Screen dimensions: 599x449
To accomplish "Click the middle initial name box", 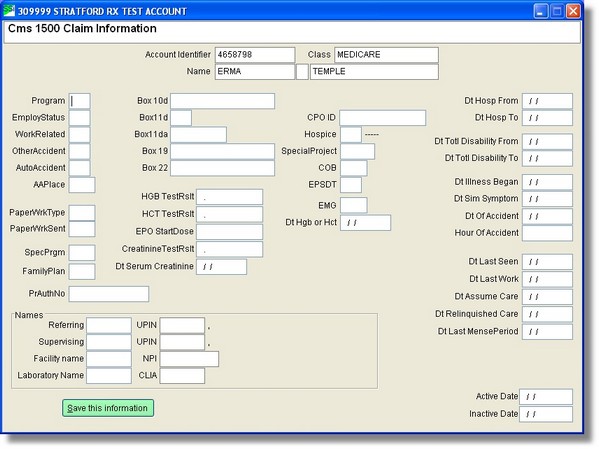I will pyautogui.click(x=302, y=71).
